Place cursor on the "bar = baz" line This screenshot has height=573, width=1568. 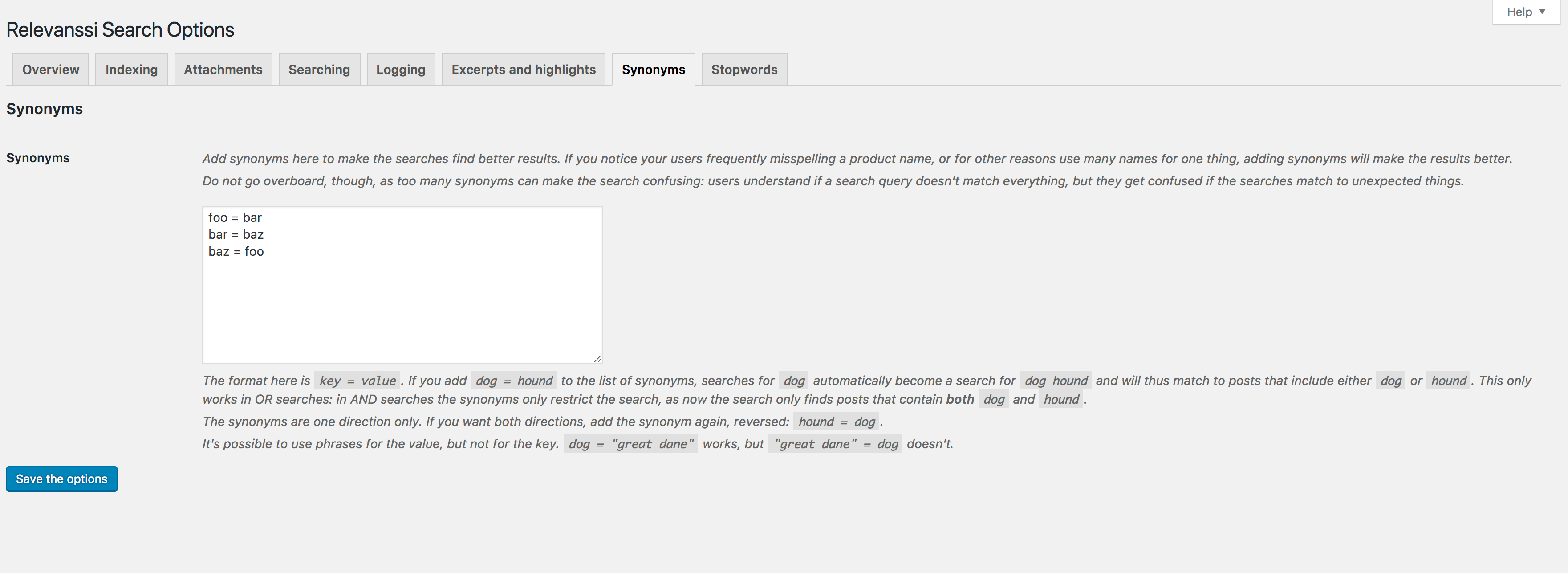(x=236, y=234)
